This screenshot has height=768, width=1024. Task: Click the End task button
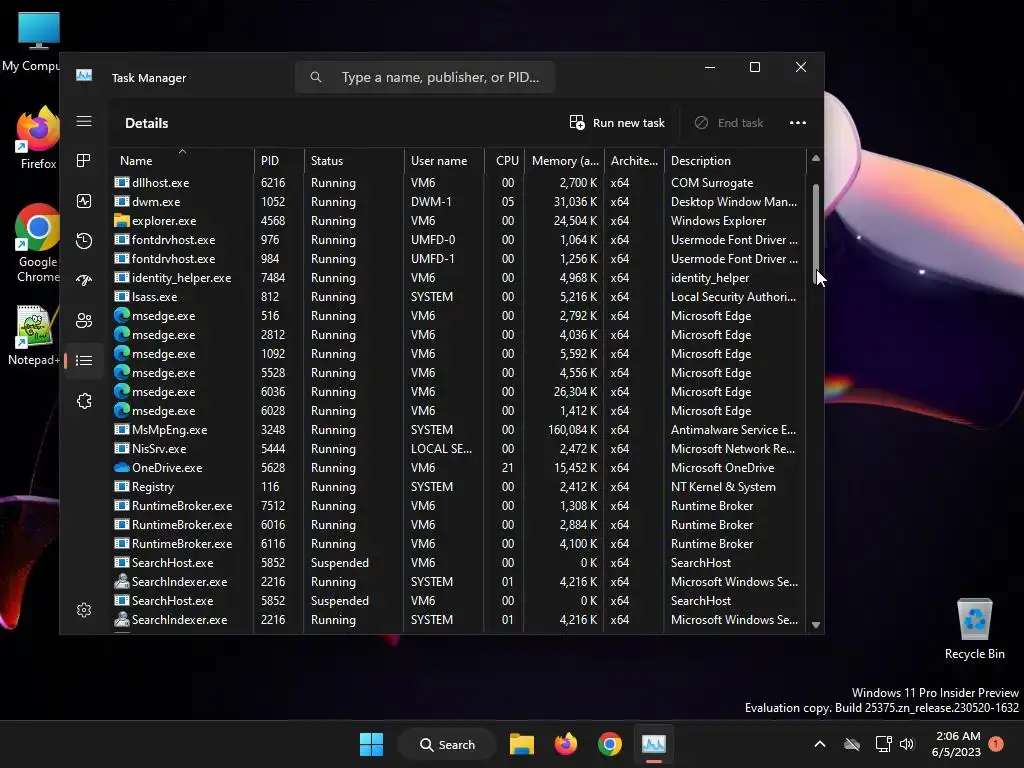tap(729, 123)
